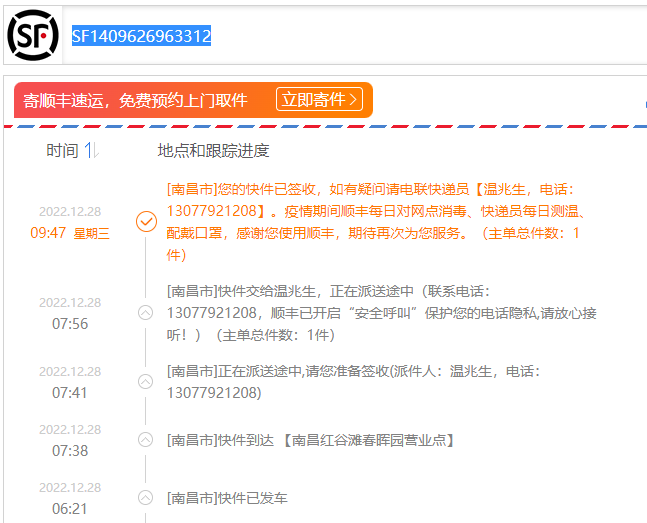Click the timeline marker at 06:21
647x523 pixels.
point(145,497)
